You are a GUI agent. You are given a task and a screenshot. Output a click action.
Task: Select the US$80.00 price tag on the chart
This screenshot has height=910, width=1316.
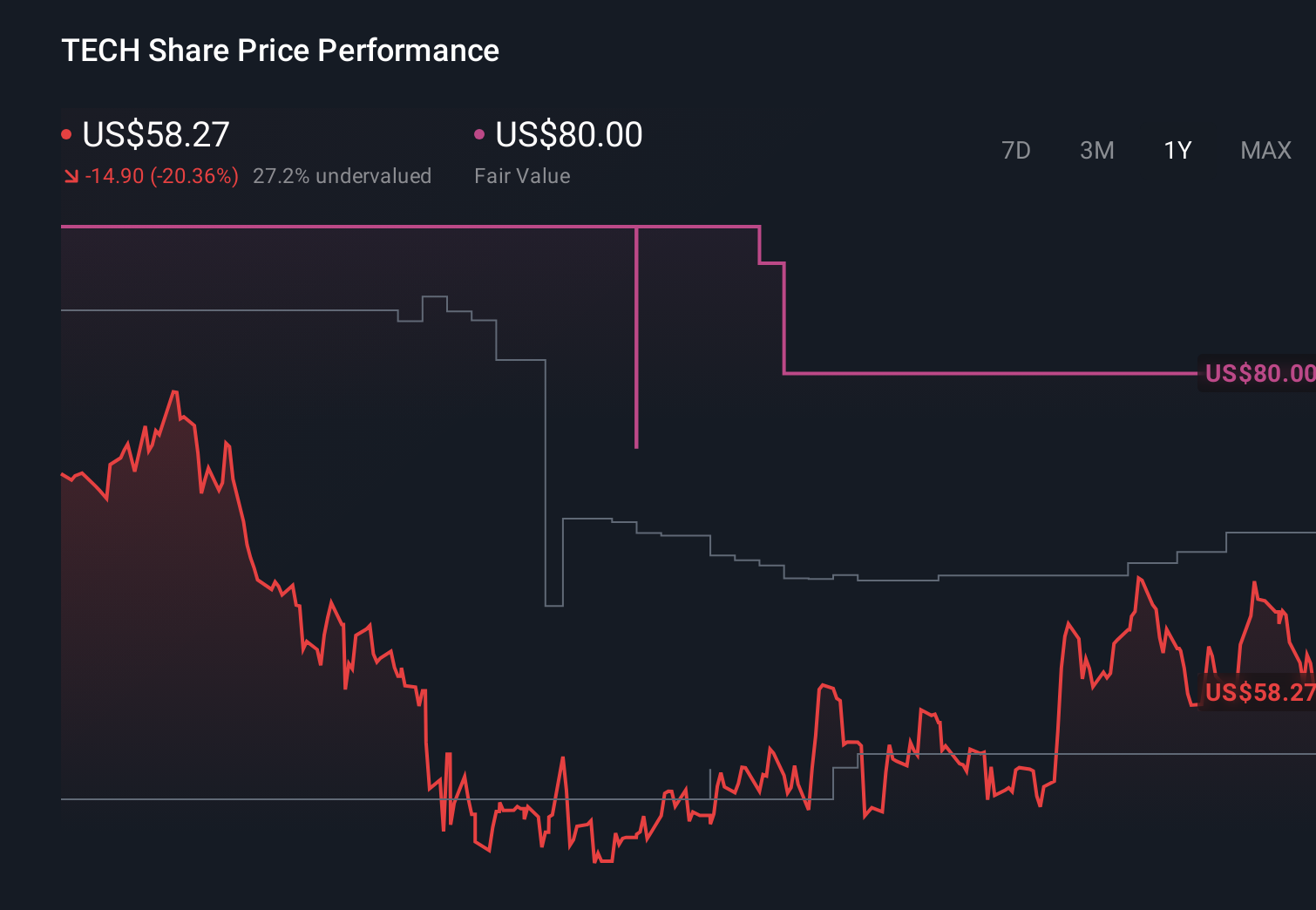(1258, 373)
